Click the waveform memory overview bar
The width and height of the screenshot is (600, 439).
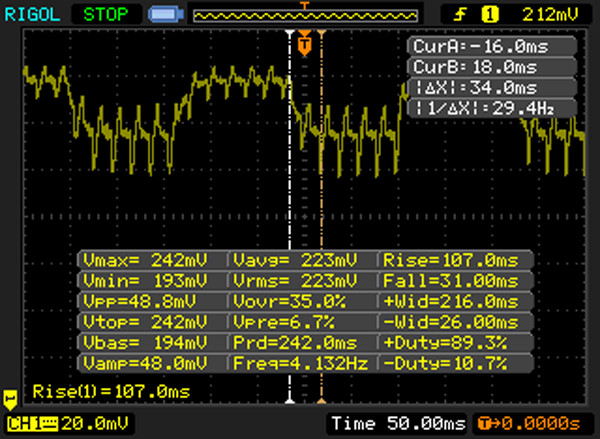[305, 16]
